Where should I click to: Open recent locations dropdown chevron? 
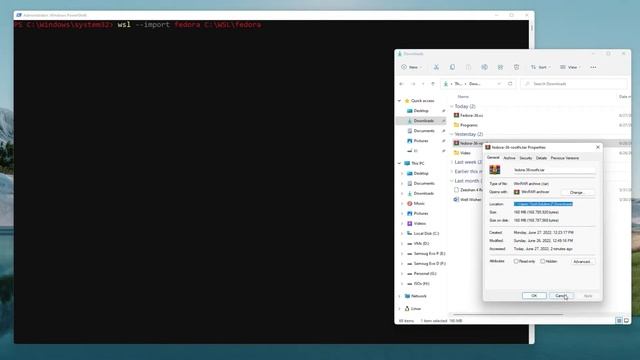[x=423, y=84]
